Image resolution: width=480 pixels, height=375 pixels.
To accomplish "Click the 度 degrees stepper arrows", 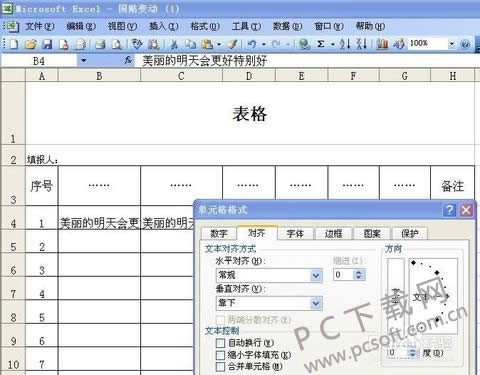I will pyautogui.click(x=413, y=353).
